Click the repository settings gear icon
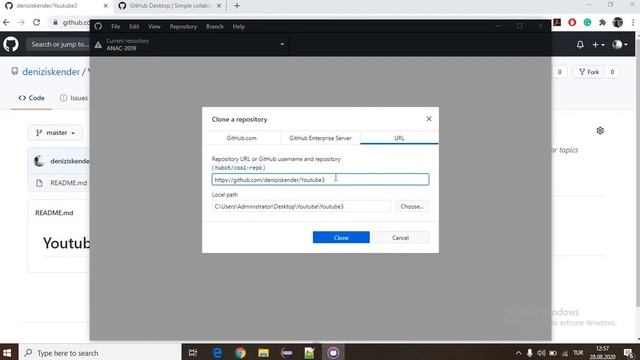Viewport: 640px width, 360px height. [x=600, y=131]
